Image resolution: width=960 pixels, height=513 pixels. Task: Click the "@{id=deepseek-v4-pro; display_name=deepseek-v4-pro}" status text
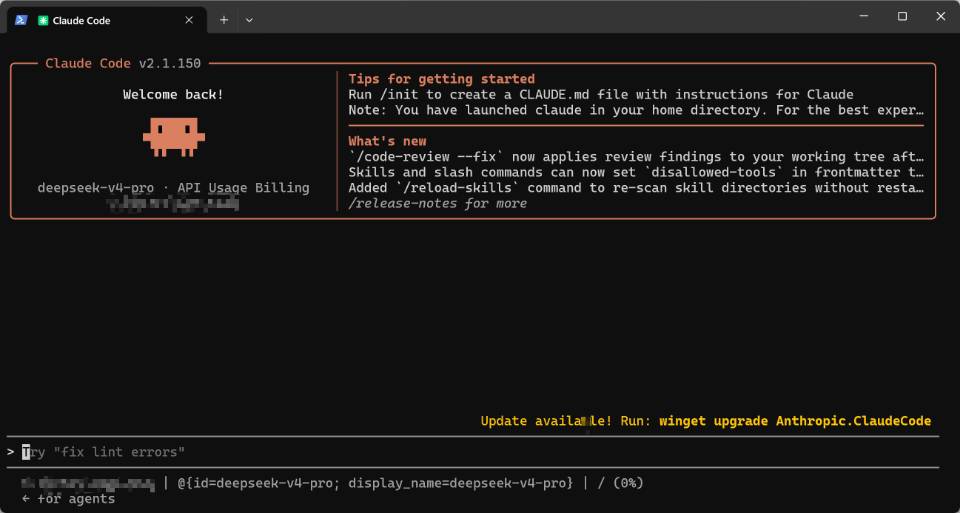pyautogui.click(x=375, y=484)
